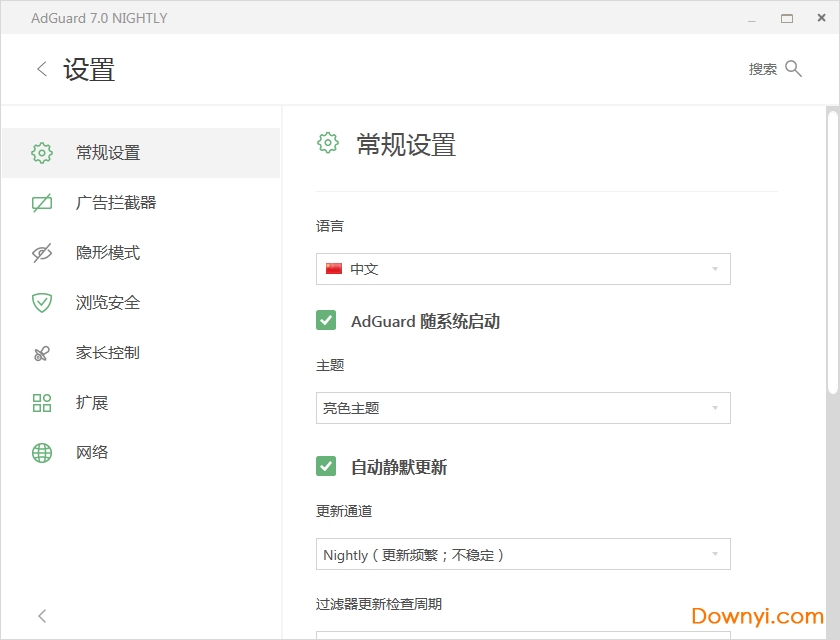Expand the 主题 theme dropdown

click(x=522, y=408)
